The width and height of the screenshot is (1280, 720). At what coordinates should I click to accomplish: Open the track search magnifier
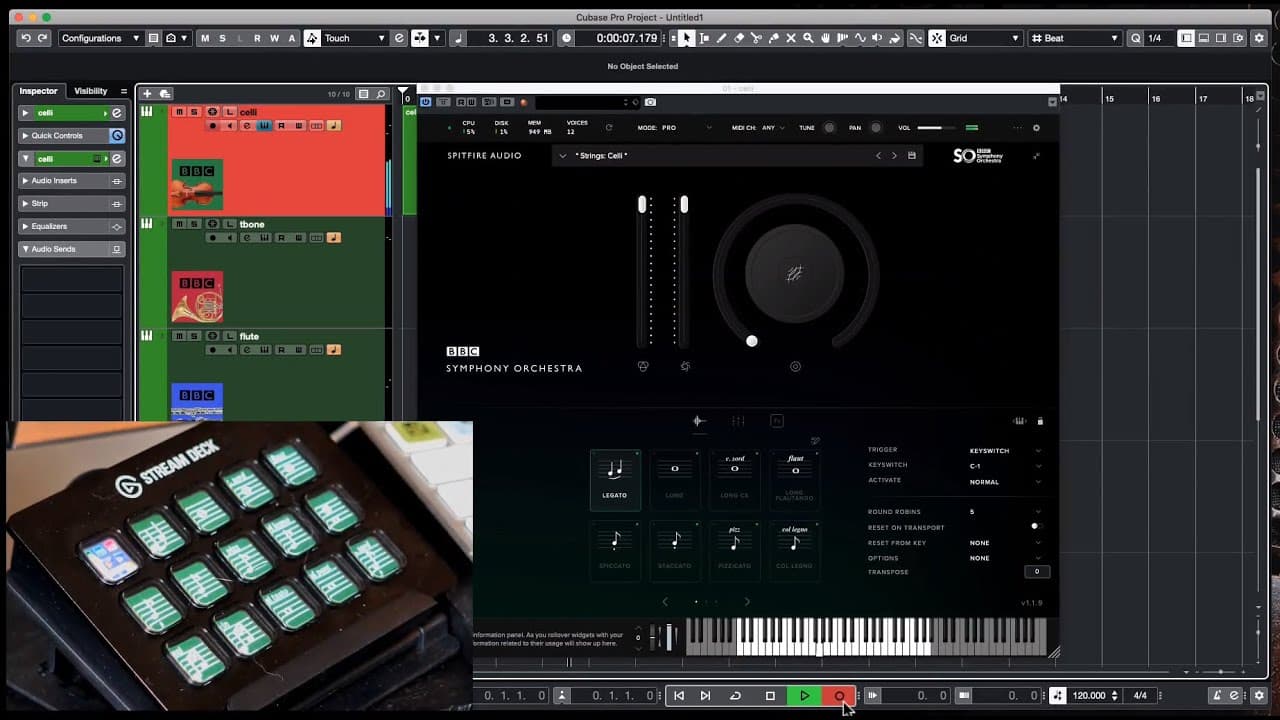tap(381, 94)
